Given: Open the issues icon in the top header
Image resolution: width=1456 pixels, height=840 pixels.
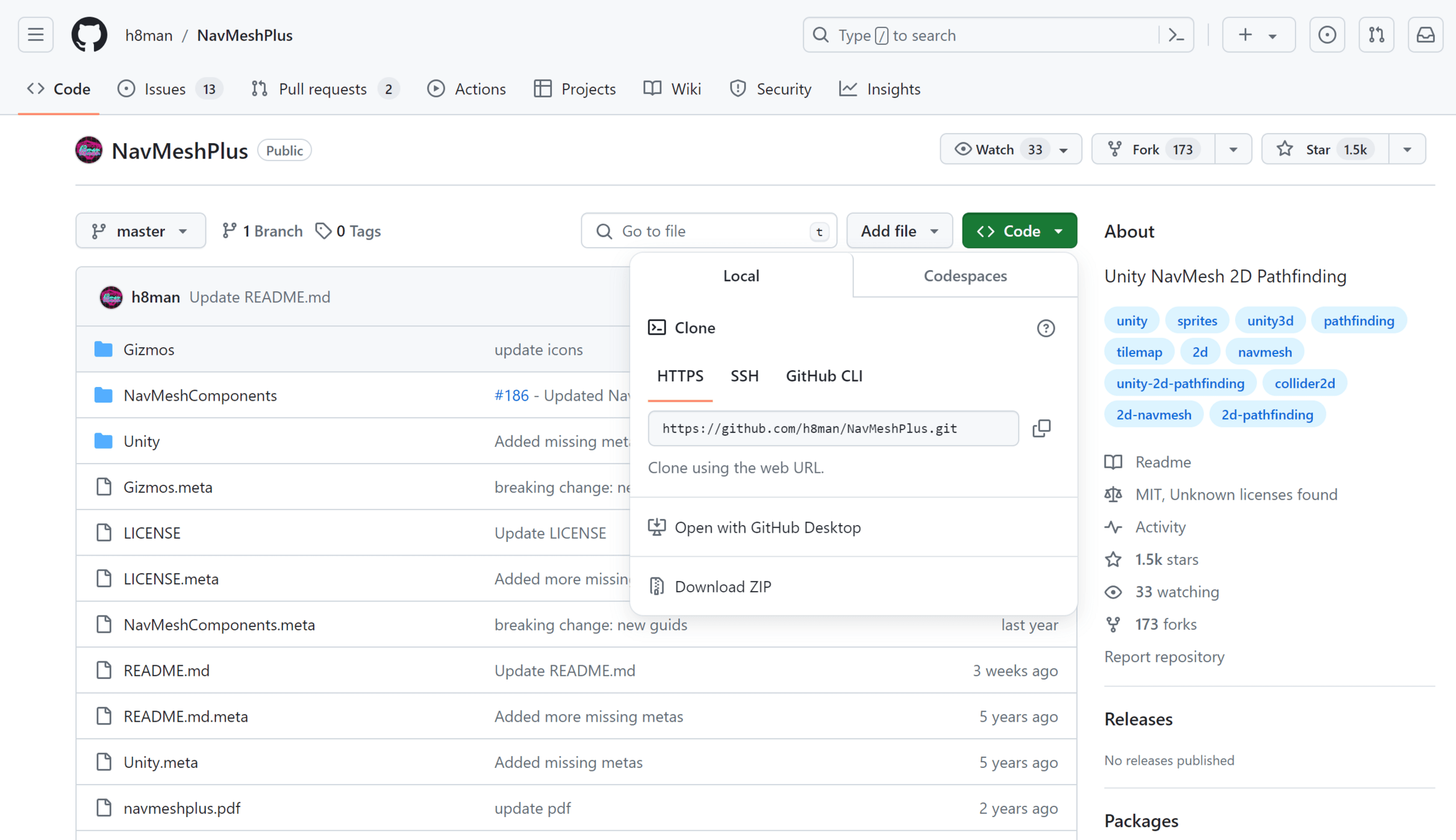Looking at the screenshot, I should 1327,35.
